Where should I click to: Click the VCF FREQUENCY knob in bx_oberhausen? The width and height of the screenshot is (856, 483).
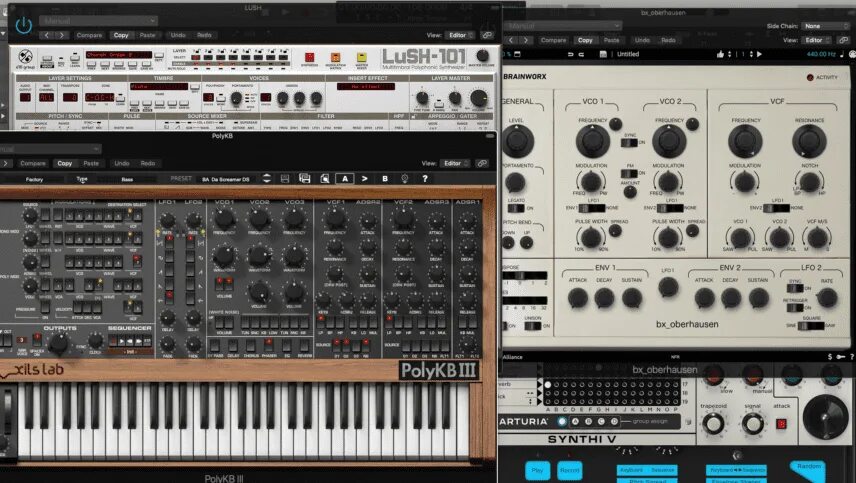click(x=745, y=141)
